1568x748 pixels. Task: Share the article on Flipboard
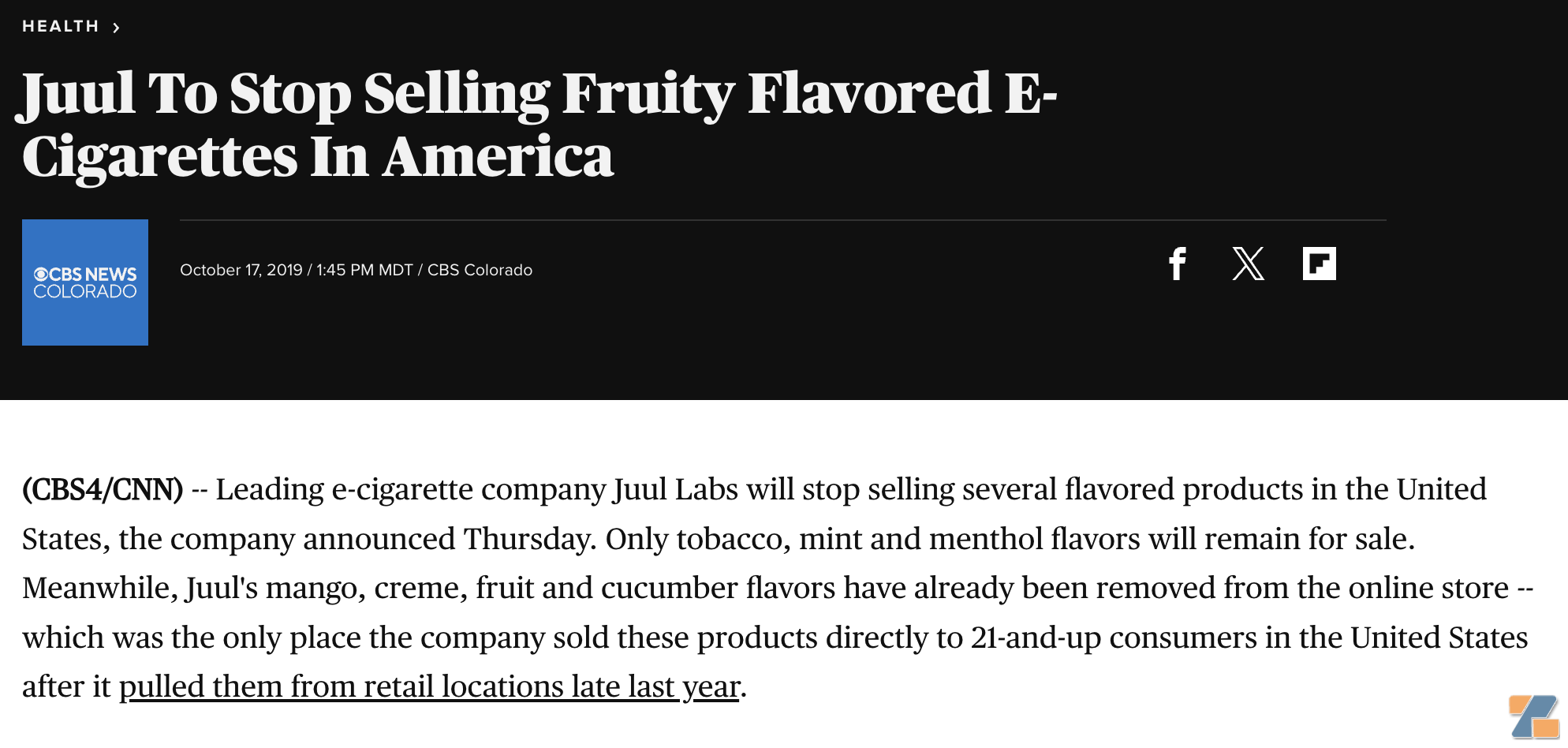(1319, 264)
